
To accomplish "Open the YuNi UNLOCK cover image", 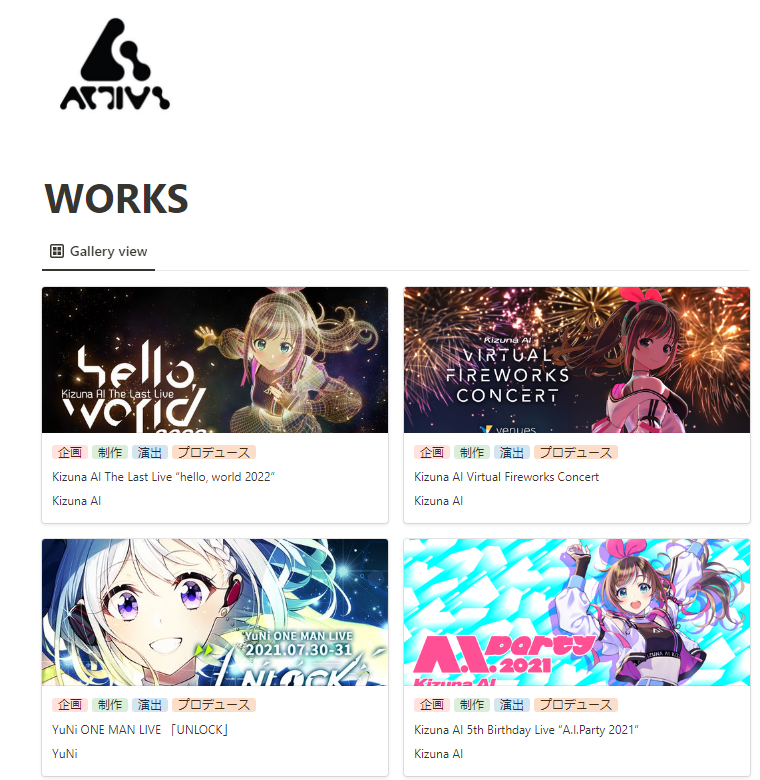I will pos(215,612).
